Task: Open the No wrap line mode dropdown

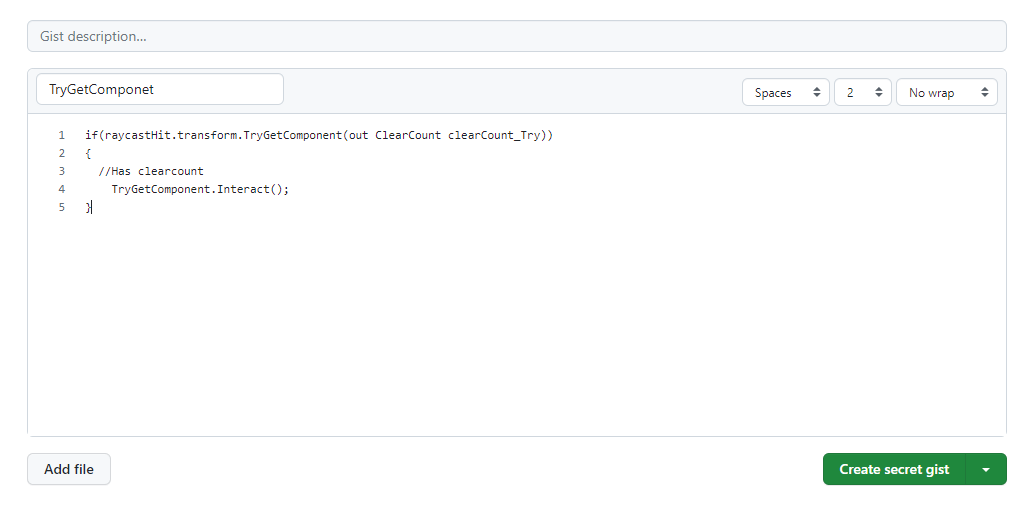Action: (x=947, y=92)
